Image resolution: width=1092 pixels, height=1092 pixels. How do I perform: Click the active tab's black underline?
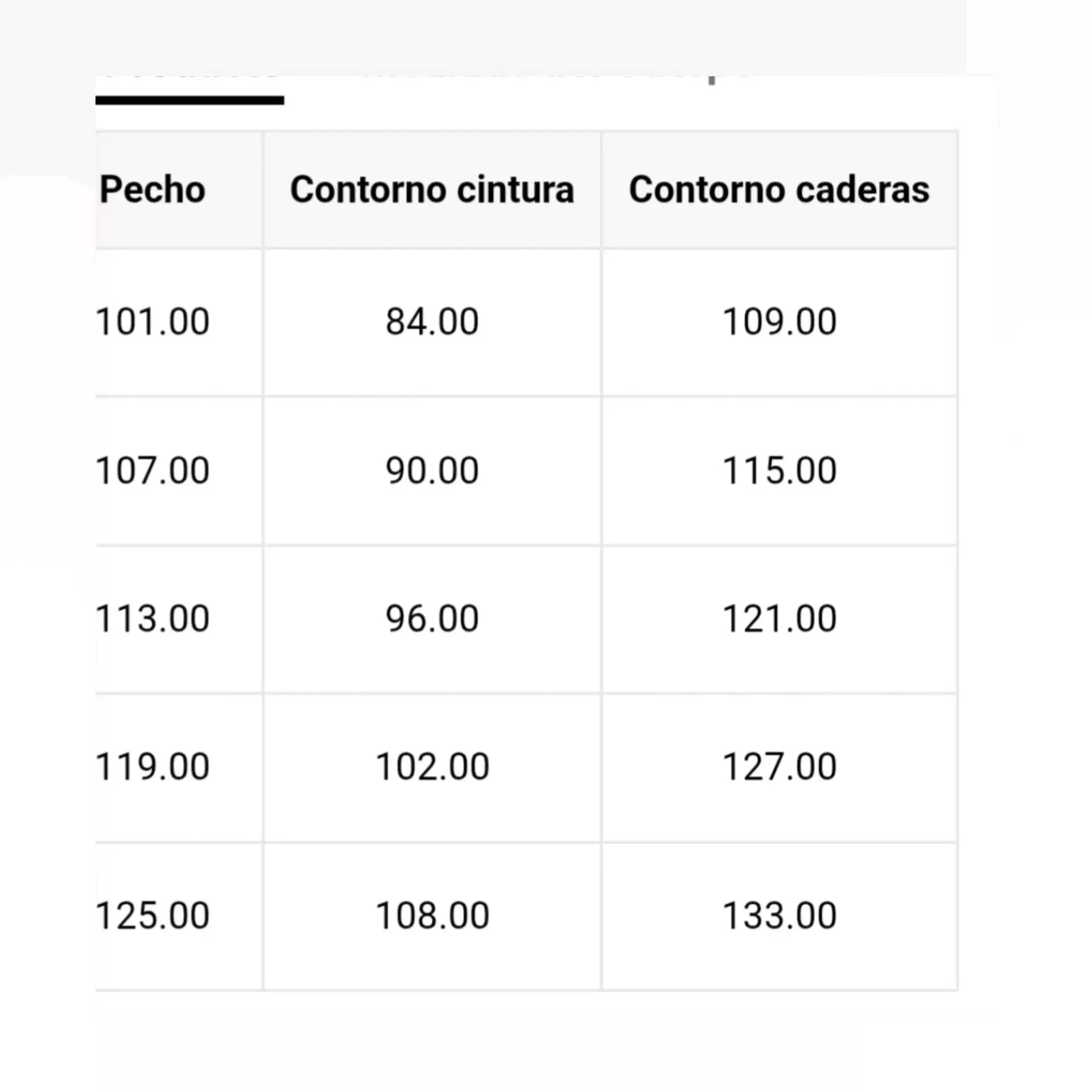189,101
